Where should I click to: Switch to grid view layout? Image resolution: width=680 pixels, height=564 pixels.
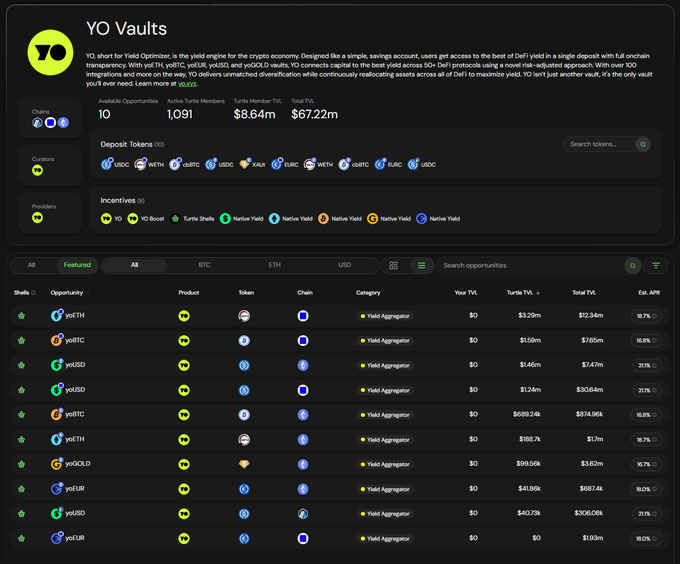[393, 265]
